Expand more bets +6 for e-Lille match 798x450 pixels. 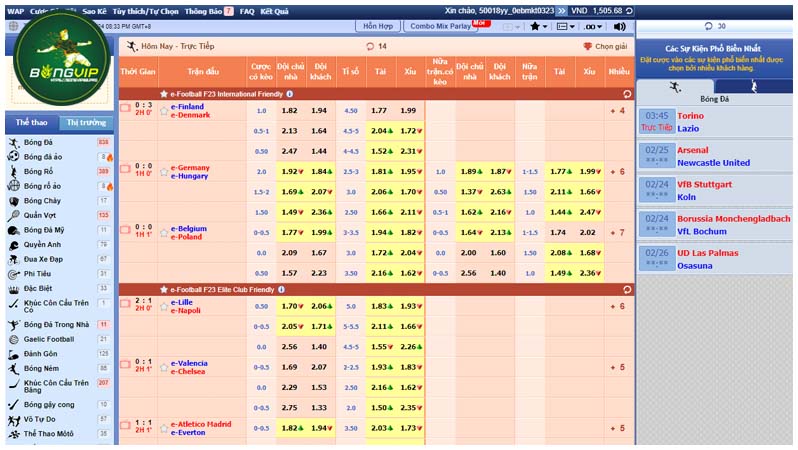[617, 306]
